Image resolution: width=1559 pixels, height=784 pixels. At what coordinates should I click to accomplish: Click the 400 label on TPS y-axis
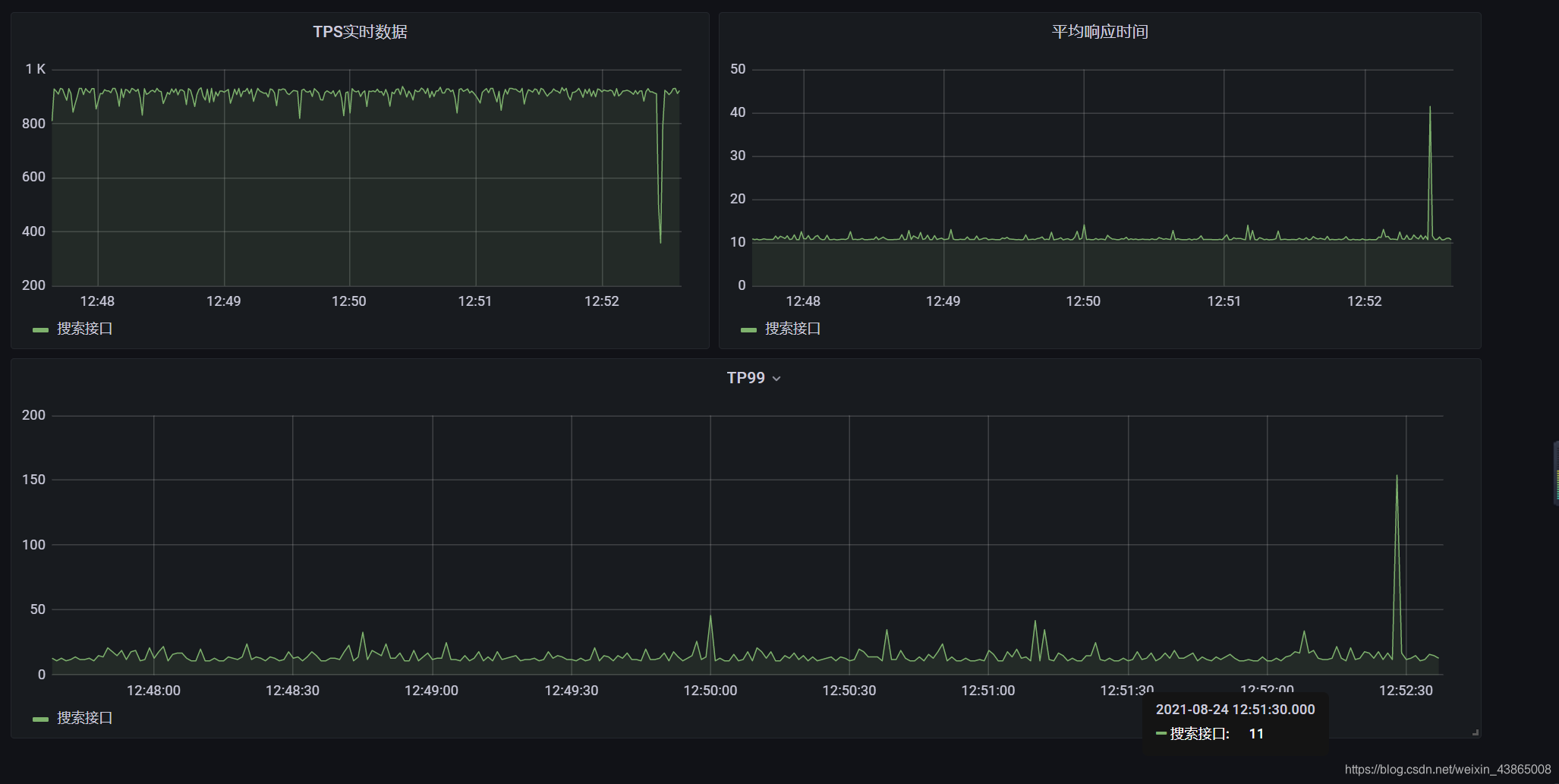(33, 231)
